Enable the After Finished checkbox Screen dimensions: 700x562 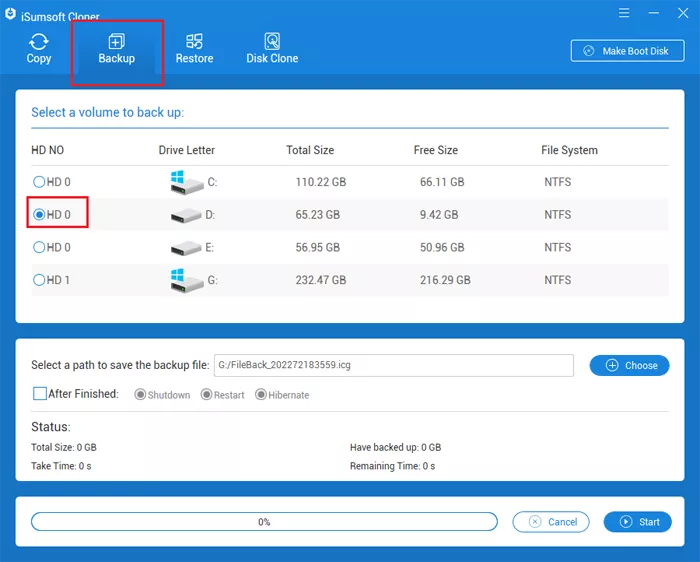[40, 394]
